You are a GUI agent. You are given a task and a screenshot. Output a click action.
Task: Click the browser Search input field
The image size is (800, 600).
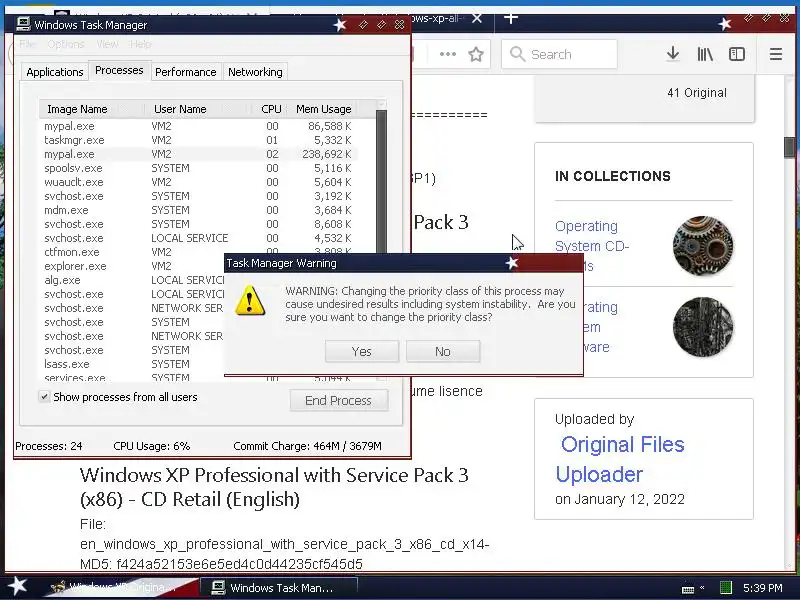pos(559,54)
